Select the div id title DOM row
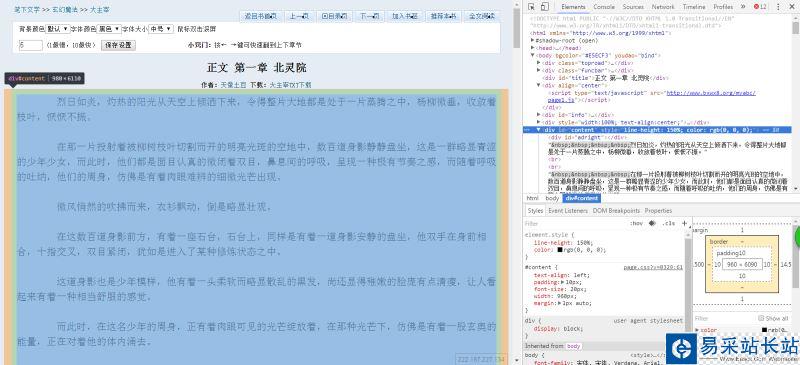Viewport: 800px width, 365px height. pyautogui.click(x=606, y=78)
